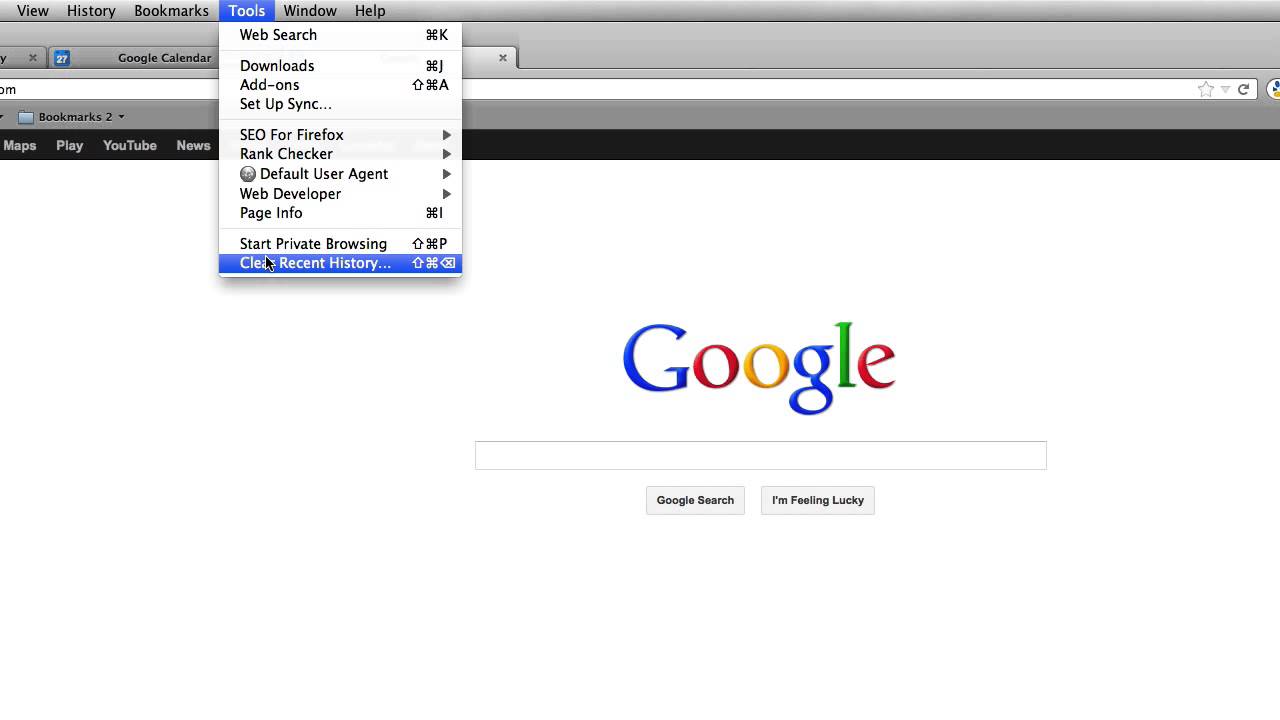Open Play in Google's top navigation
The image size is (1280, 720).
[70, 146]
